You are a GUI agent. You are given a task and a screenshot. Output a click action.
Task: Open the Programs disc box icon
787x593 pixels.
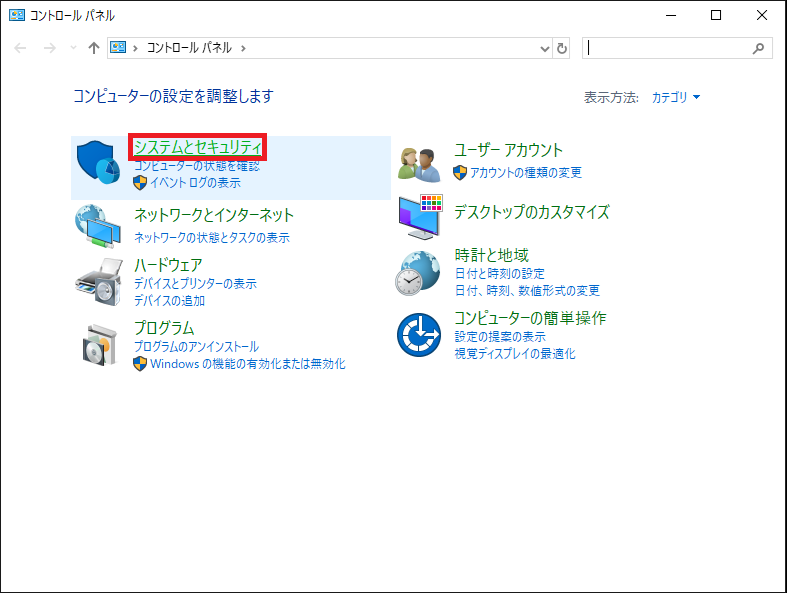coord(100,345)
